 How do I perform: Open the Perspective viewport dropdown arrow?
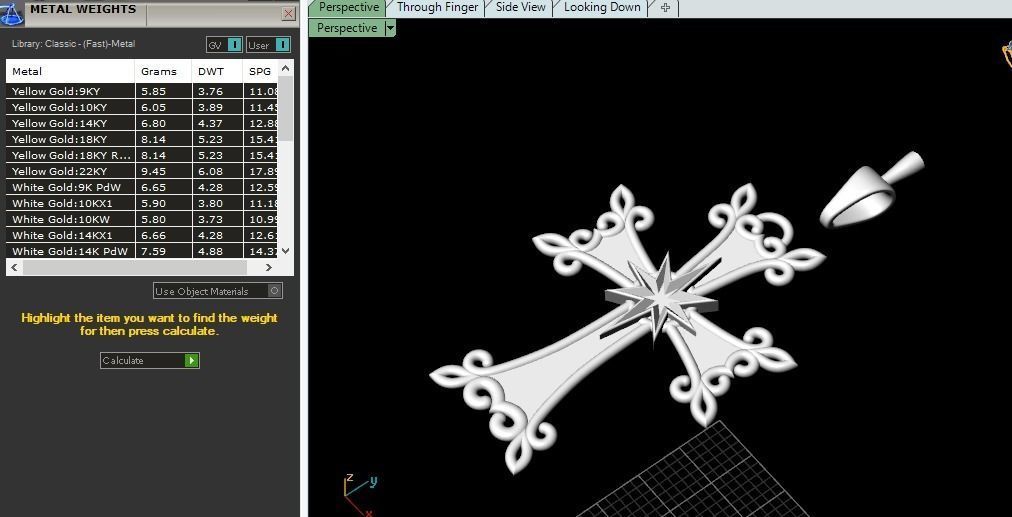point(390,28)
